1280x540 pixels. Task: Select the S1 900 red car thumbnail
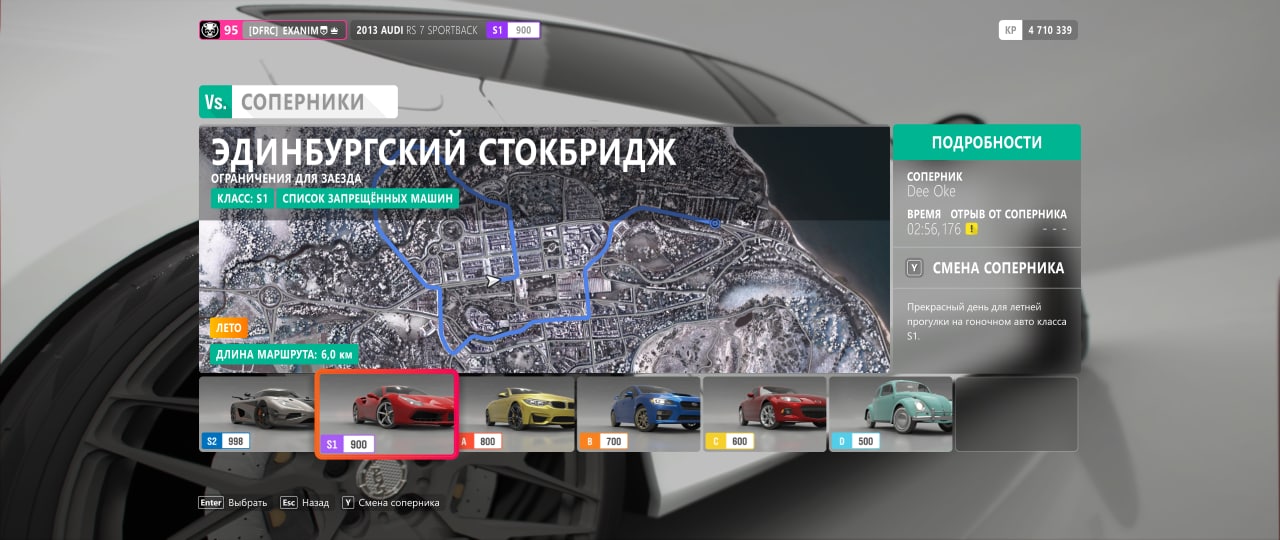pyautogui.click(x=387, y=414)
